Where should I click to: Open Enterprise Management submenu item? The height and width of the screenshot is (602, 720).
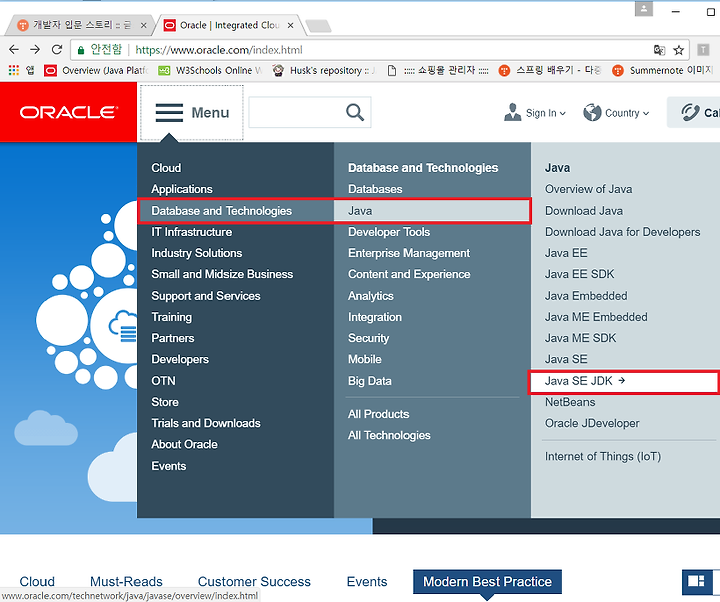409,253
